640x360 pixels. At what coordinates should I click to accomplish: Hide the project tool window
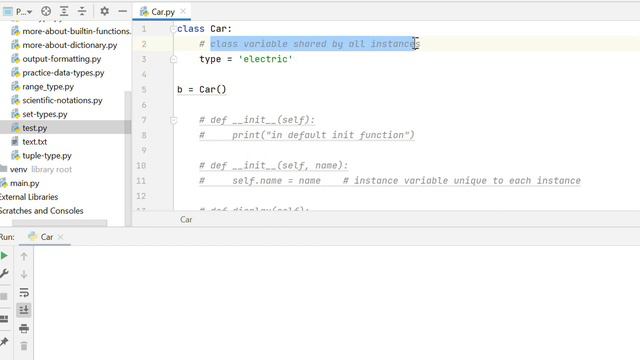coord(122,11)
